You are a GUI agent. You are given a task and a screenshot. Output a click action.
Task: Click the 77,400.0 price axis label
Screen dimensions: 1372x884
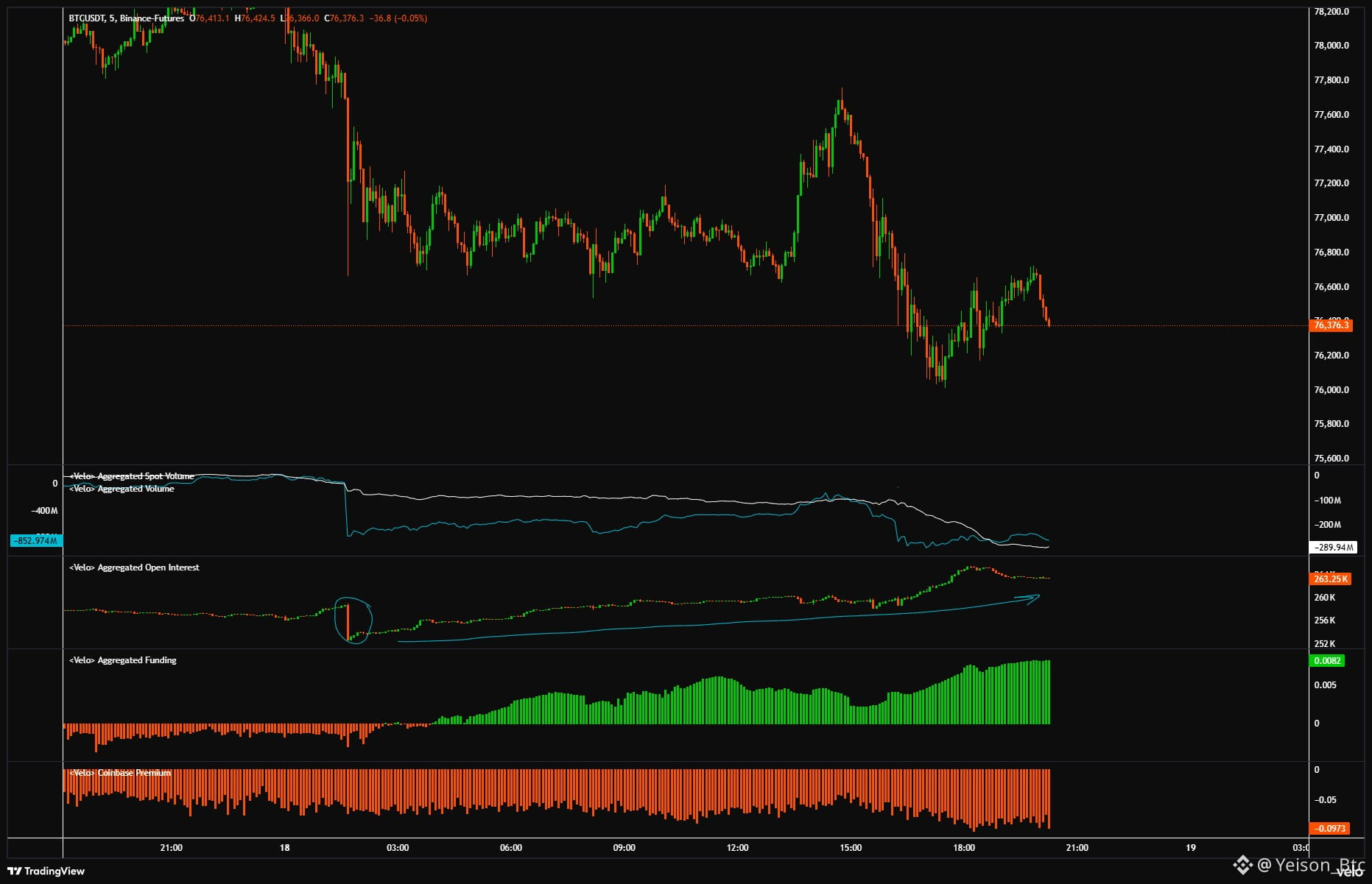click(1331, 149)
